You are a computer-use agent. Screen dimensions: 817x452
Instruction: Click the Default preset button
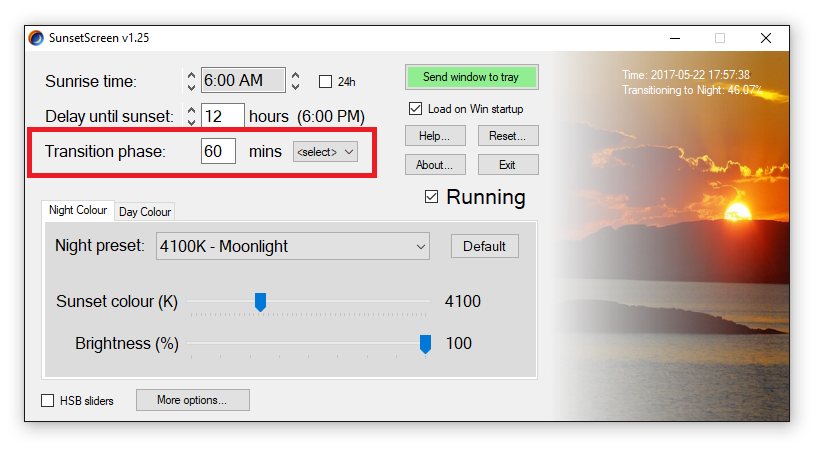point(484,246)
